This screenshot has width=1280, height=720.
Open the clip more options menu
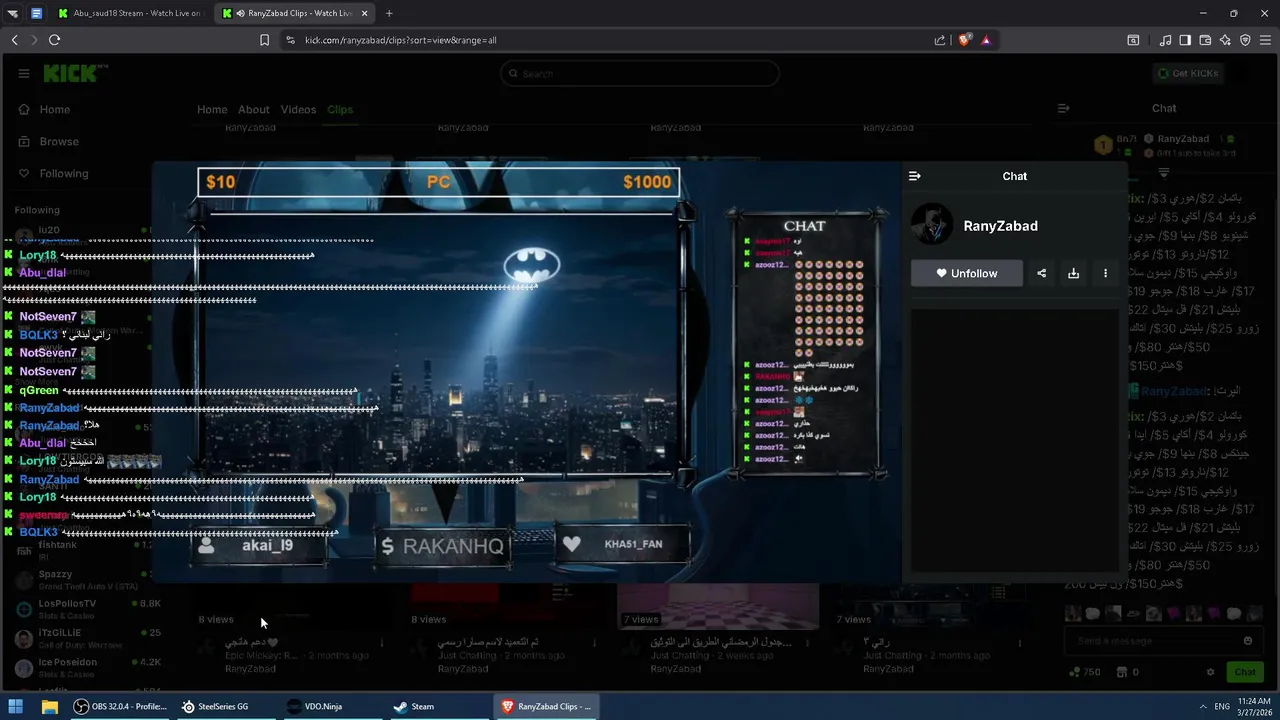[1105, 273]
